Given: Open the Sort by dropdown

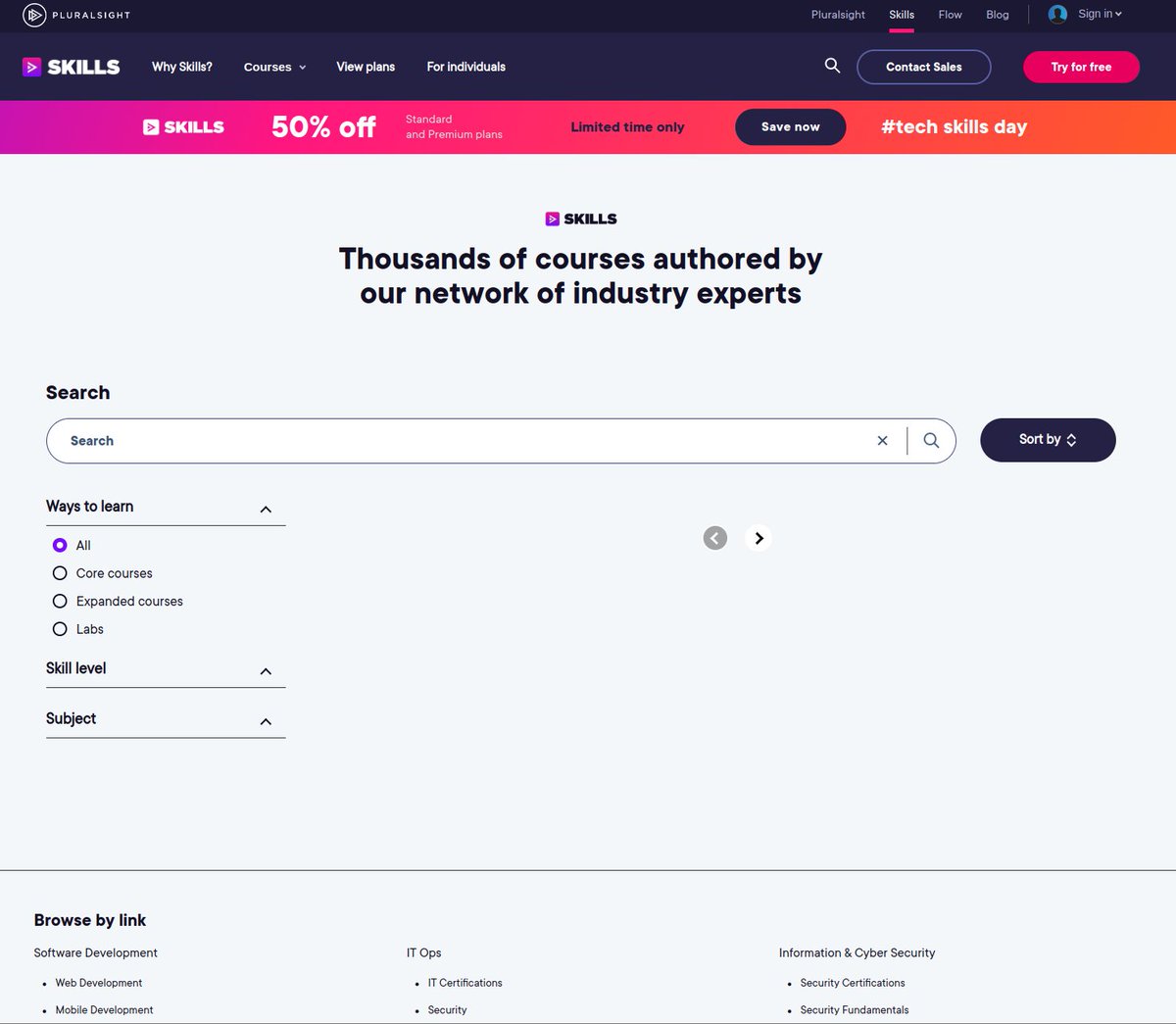Looking at the screenshot, I should 1048,440.
